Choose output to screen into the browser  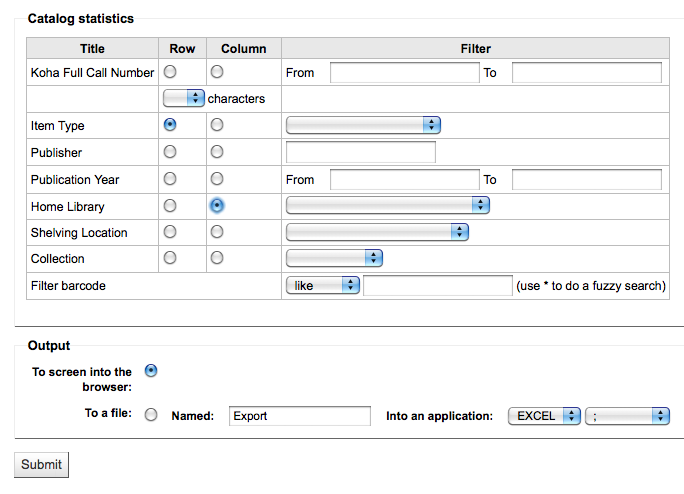tap(151, 371)
